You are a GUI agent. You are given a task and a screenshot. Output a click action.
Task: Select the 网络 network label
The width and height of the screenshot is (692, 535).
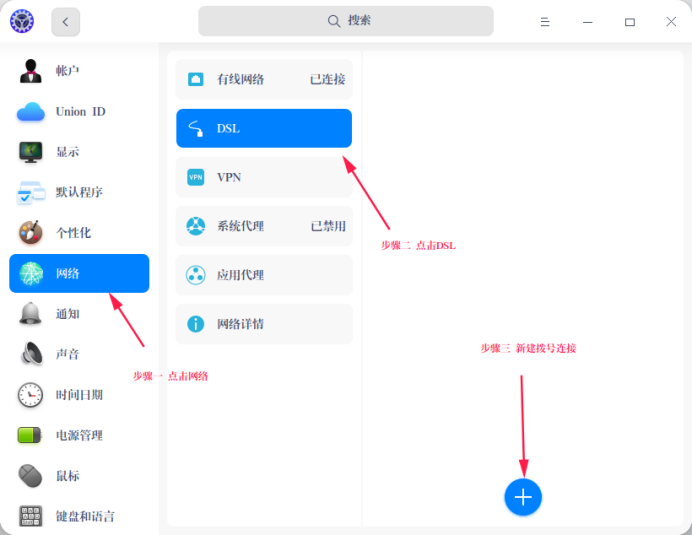(68, 274)
